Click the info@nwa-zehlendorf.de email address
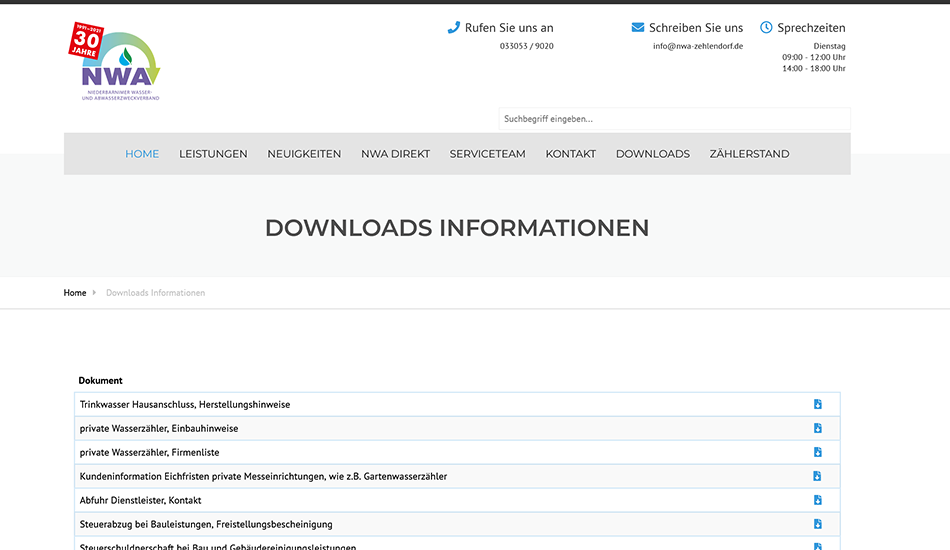 click(697, 46)
